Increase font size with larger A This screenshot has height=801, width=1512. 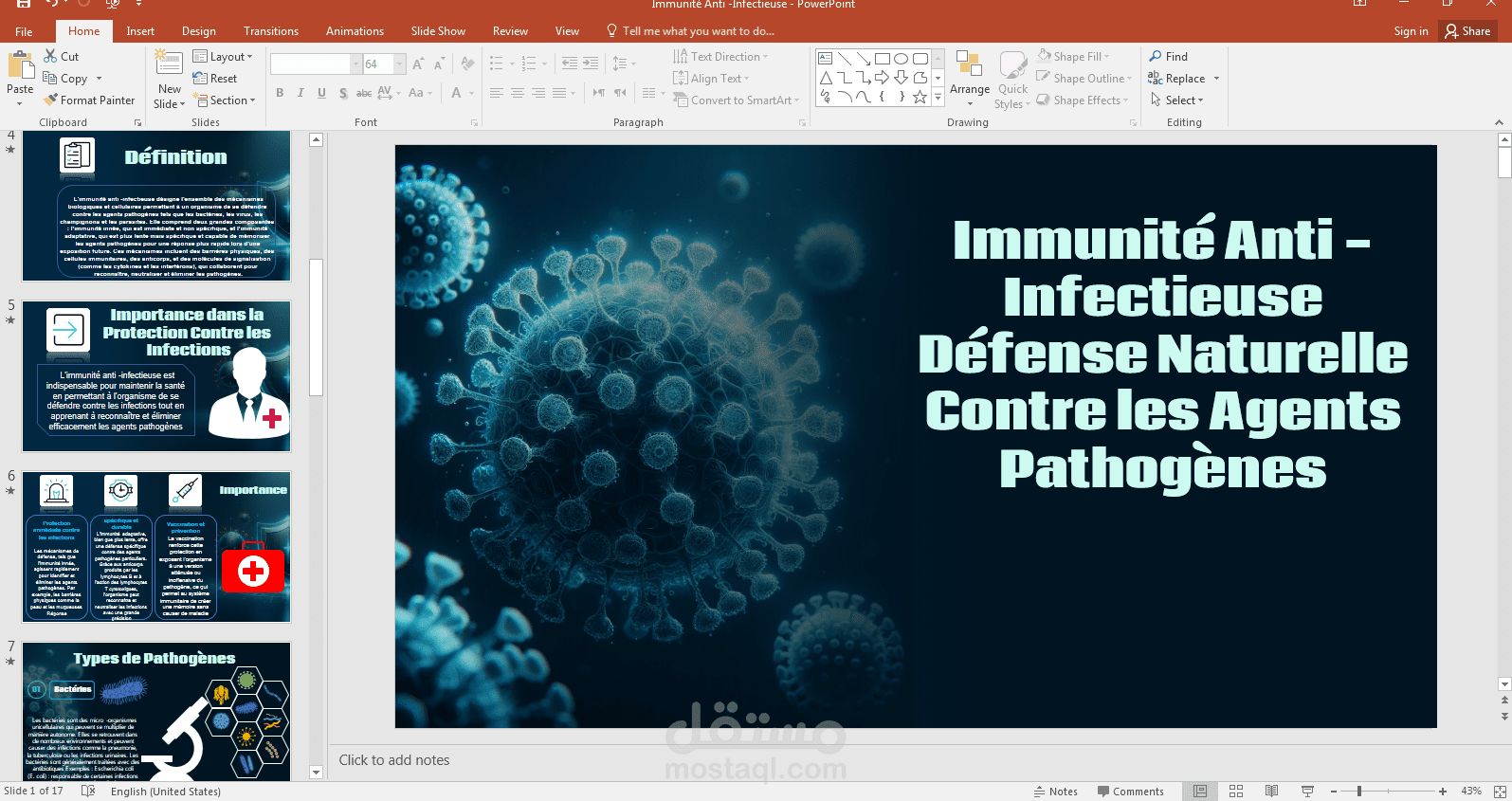(417, 64)
